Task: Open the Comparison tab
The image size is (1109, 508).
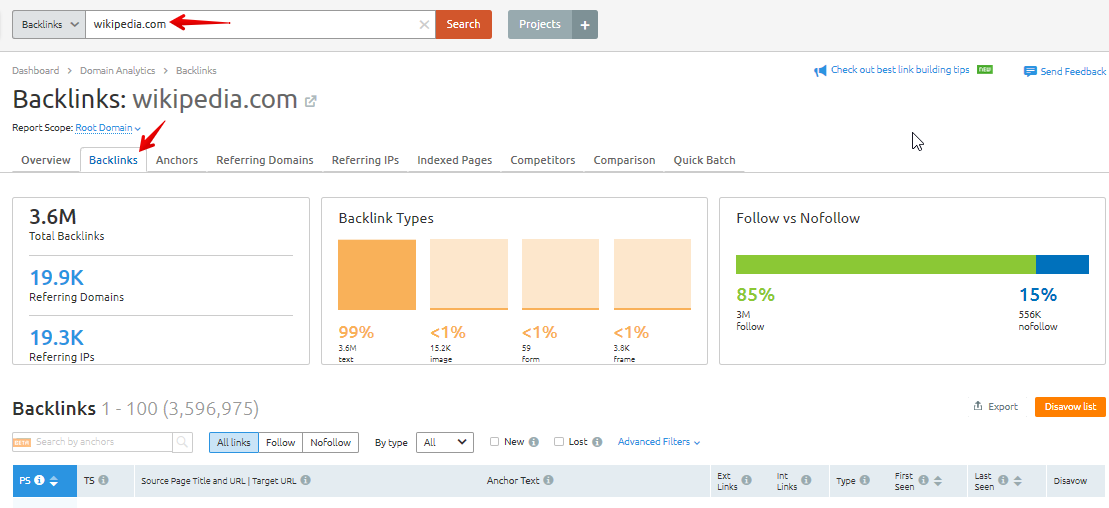Action: point(625,160)
